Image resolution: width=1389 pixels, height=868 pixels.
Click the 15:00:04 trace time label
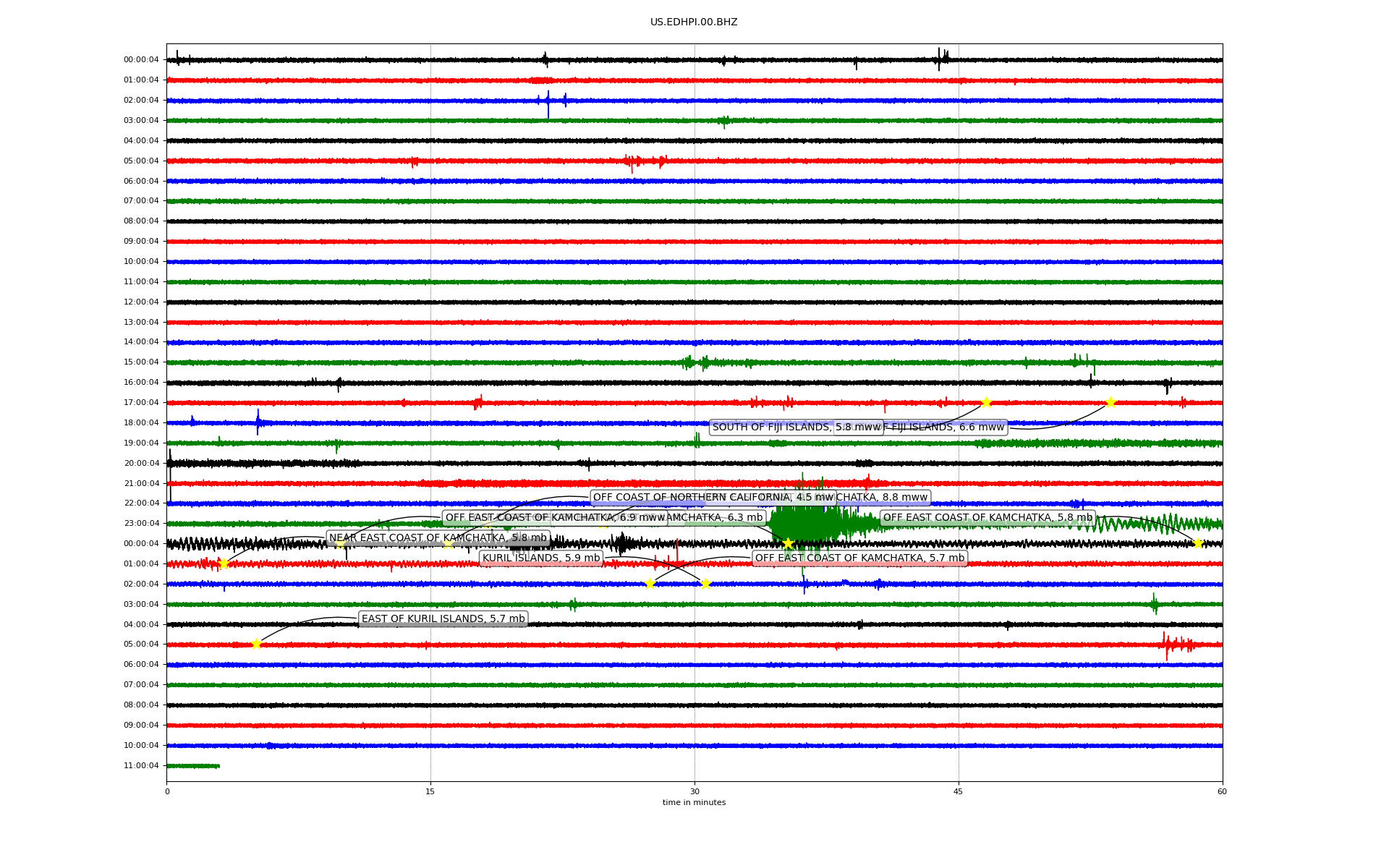(141, 362)
